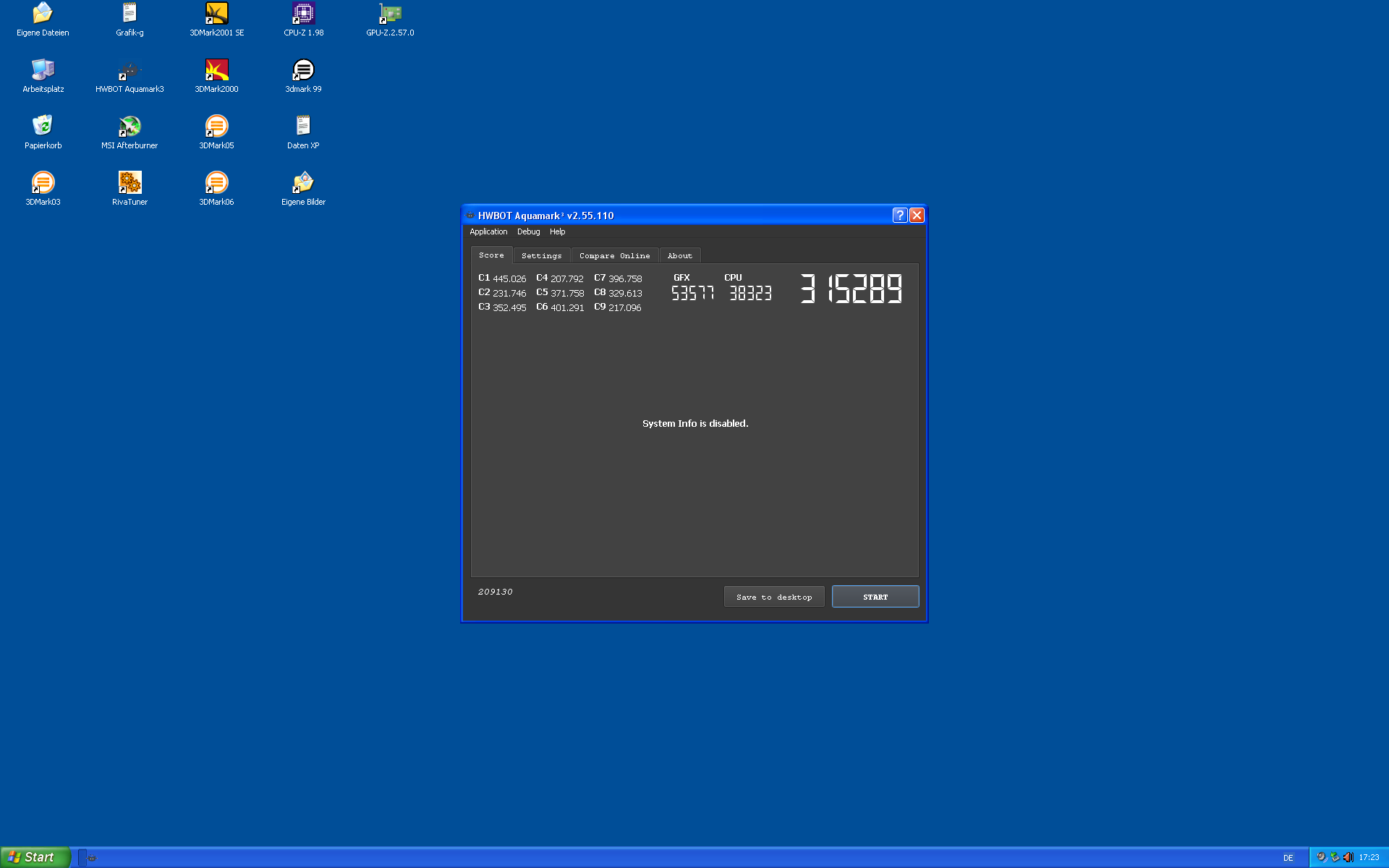Click the C7 value 396.758
1389x868 pixels.
tap(625, 278)
